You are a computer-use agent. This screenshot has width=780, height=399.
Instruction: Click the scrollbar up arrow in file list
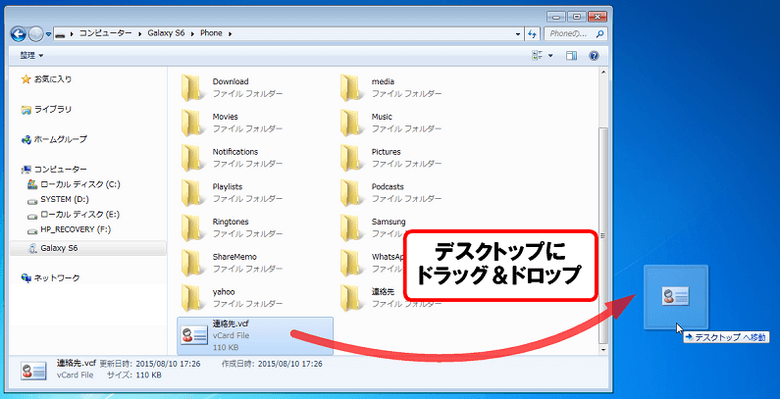pos(602,73)
